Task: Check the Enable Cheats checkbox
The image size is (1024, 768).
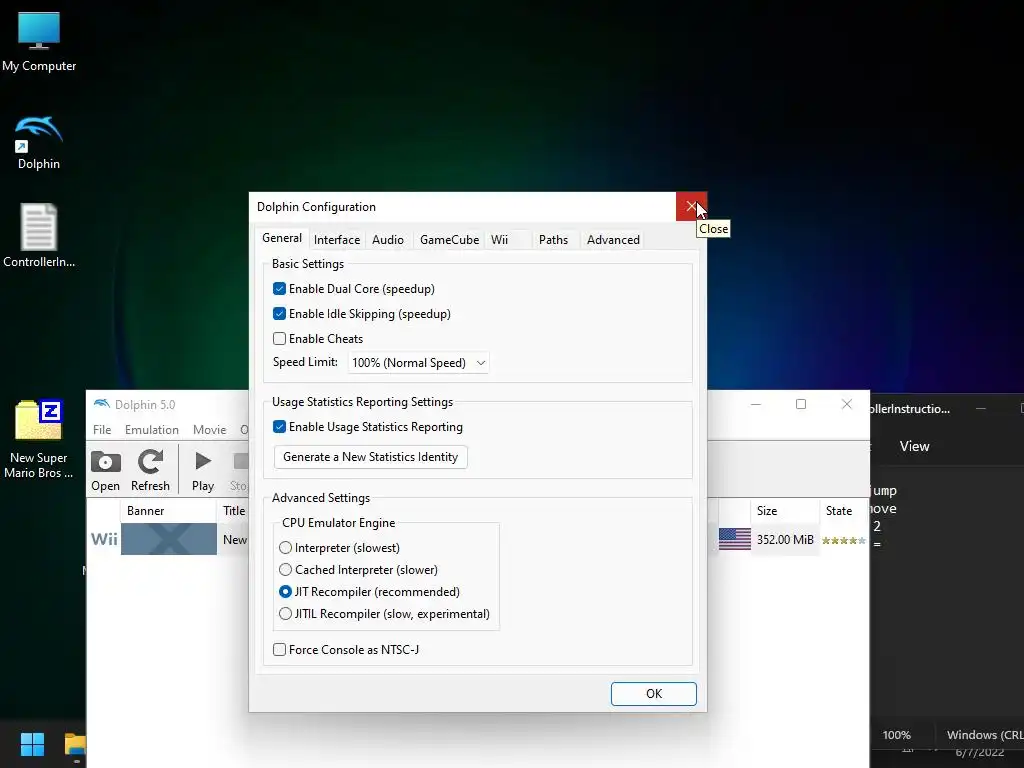Action: pyautogui.click(x=280, y=338)
